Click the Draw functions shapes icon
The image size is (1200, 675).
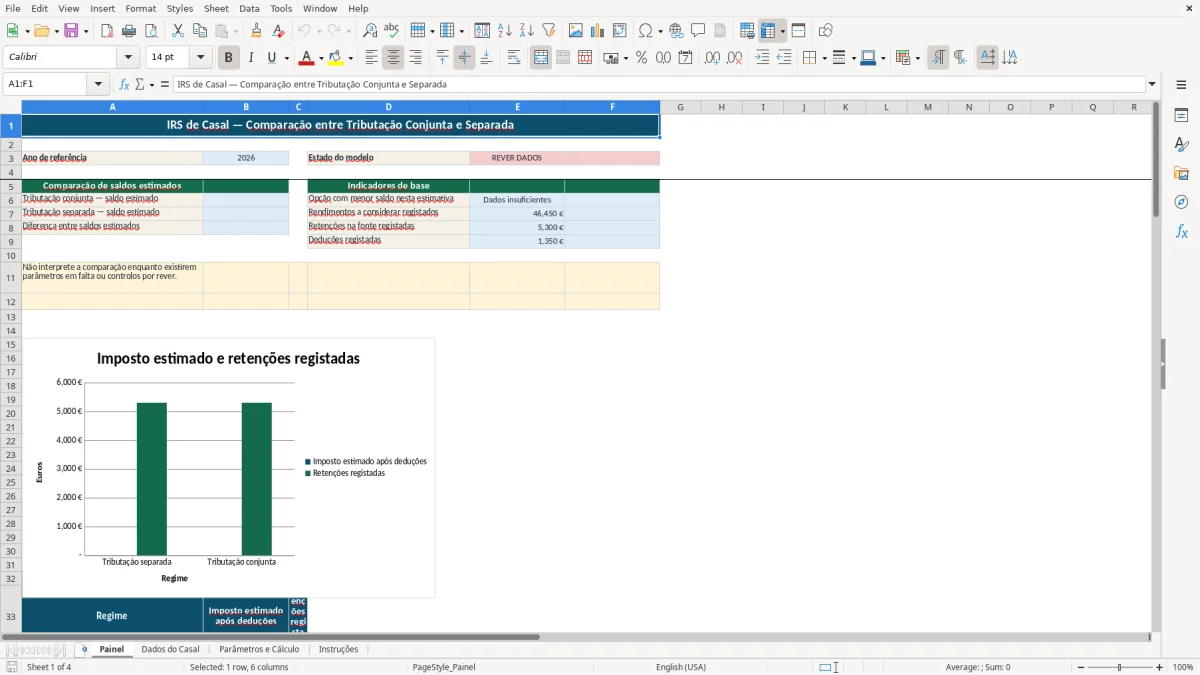[x=826, y=31]
